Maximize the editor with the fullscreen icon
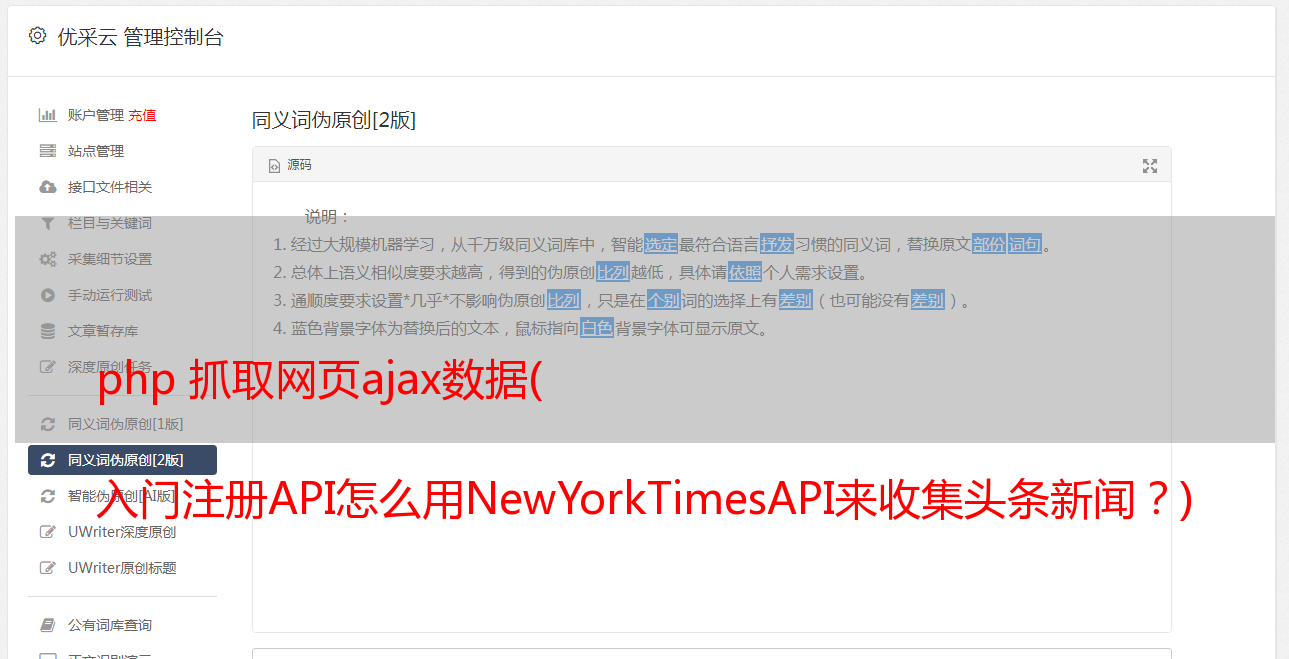This screenshot has height=659, width=1289. click(x=1150, y=166)
